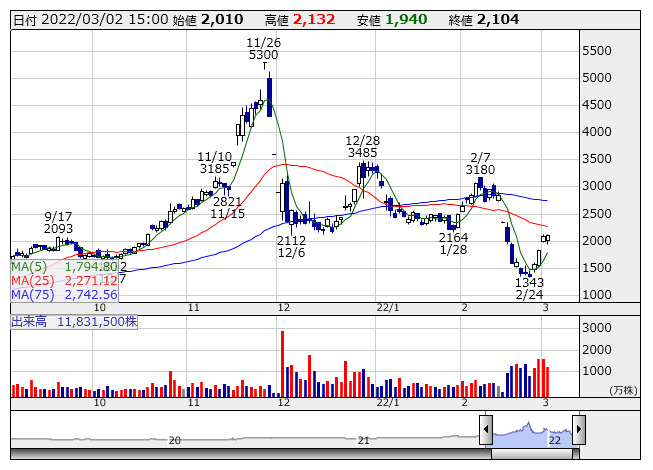The height and width of the screenshot is (470, 653).
Task: Click the 2164 1/28 low label
Action: pyautogui.click(x=454, y=244)
